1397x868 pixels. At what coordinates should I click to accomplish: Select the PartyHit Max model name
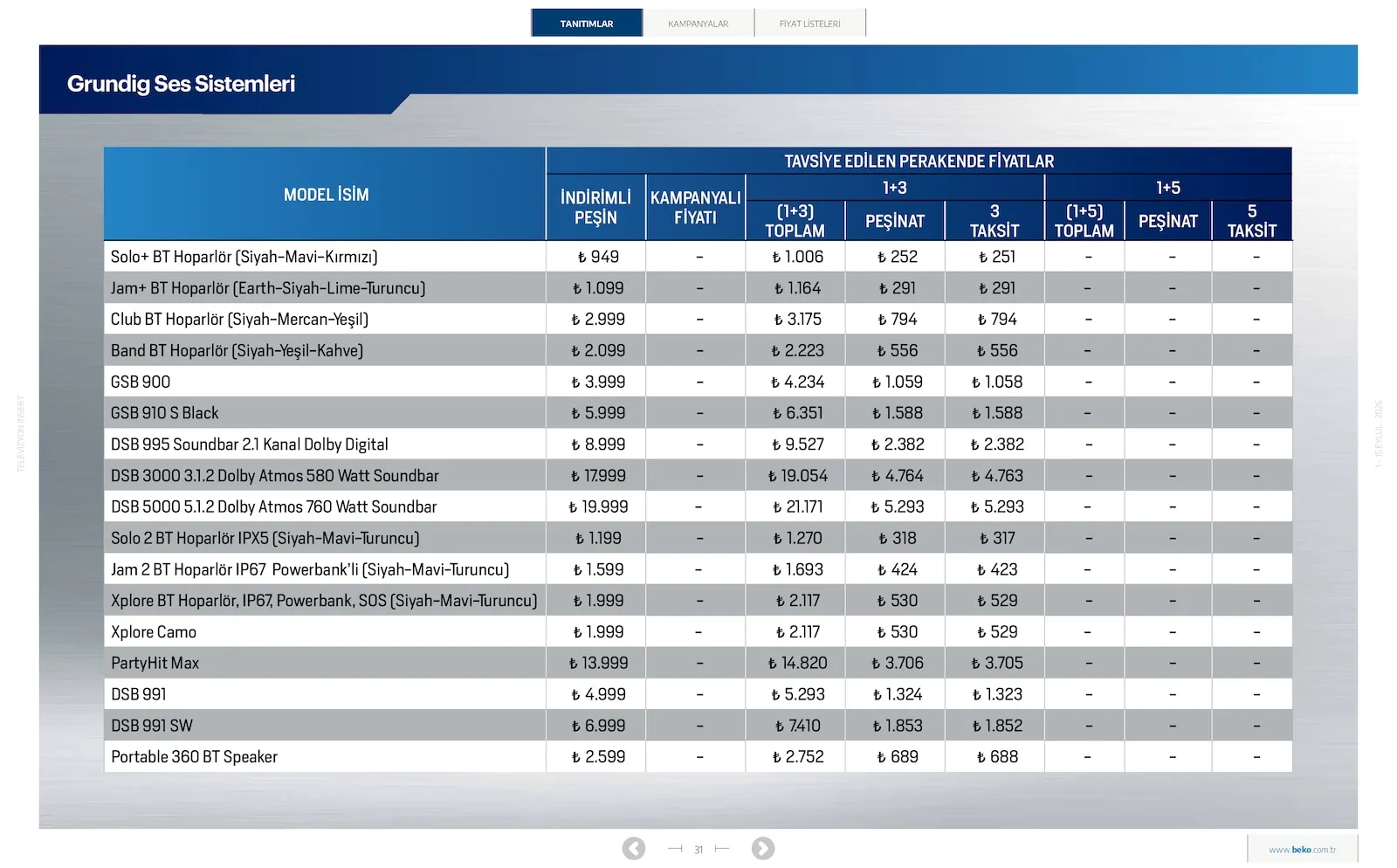click(155, 663)
